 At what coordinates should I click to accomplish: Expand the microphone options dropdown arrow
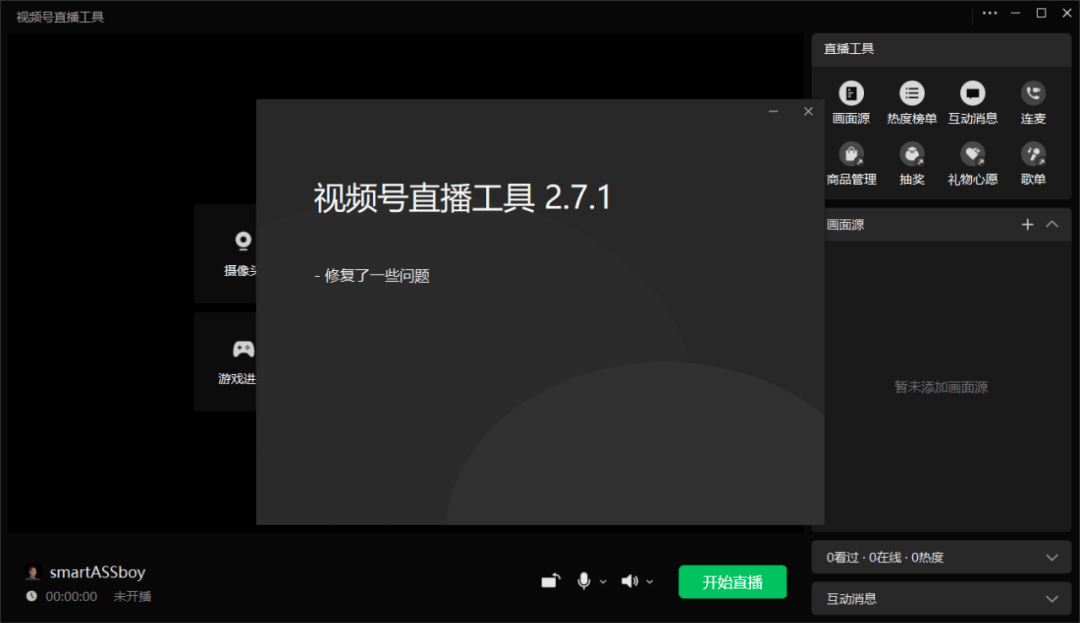tap(603, 582)
